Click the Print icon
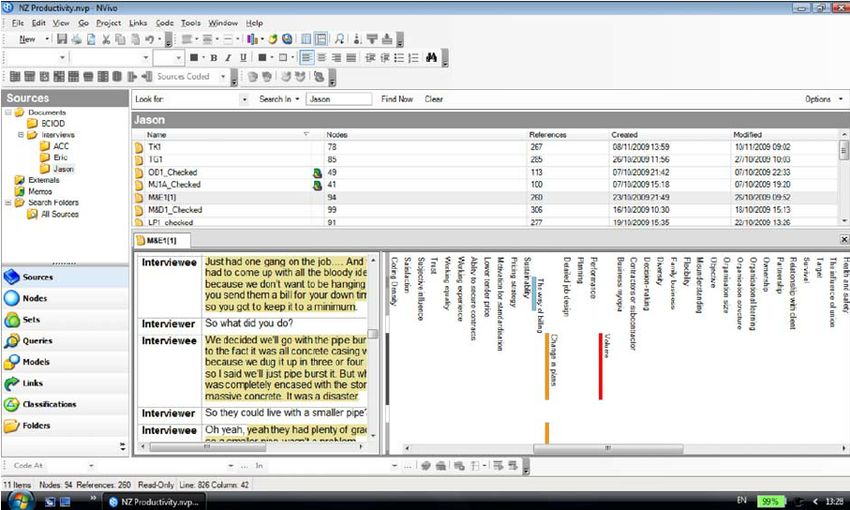The image size is (850, 510). (x=76, y=39)
